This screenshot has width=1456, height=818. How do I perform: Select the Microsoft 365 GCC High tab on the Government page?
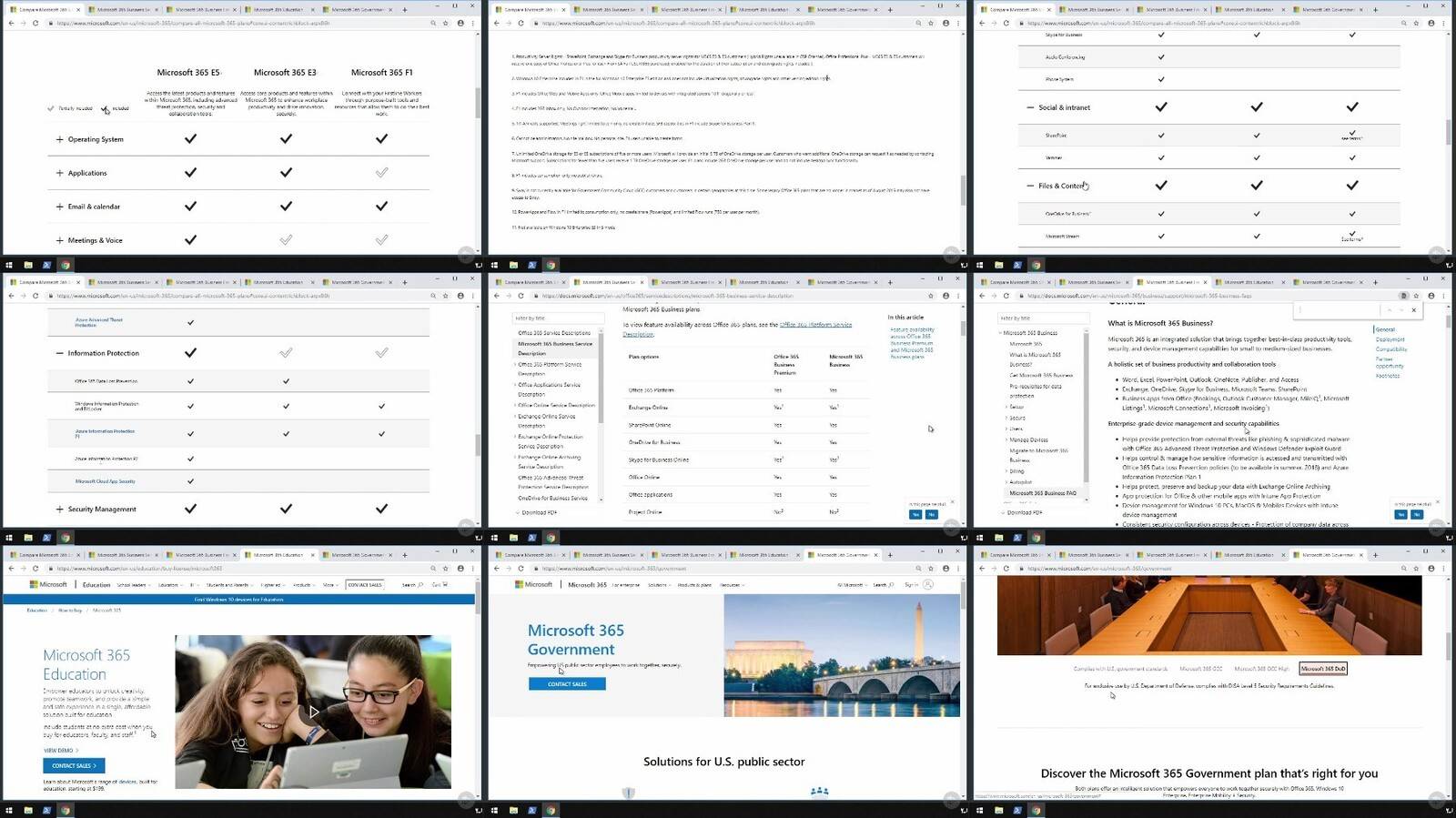point(1261,669)
